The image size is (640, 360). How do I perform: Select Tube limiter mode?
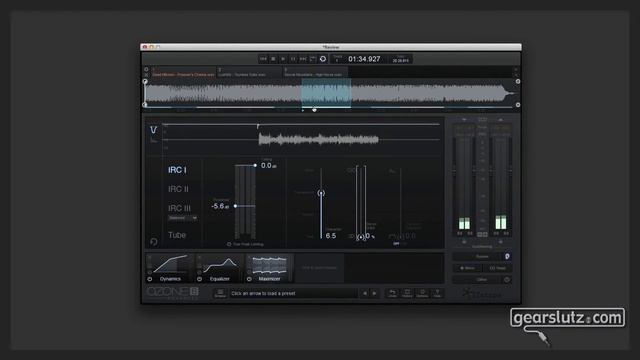point(177,235)
